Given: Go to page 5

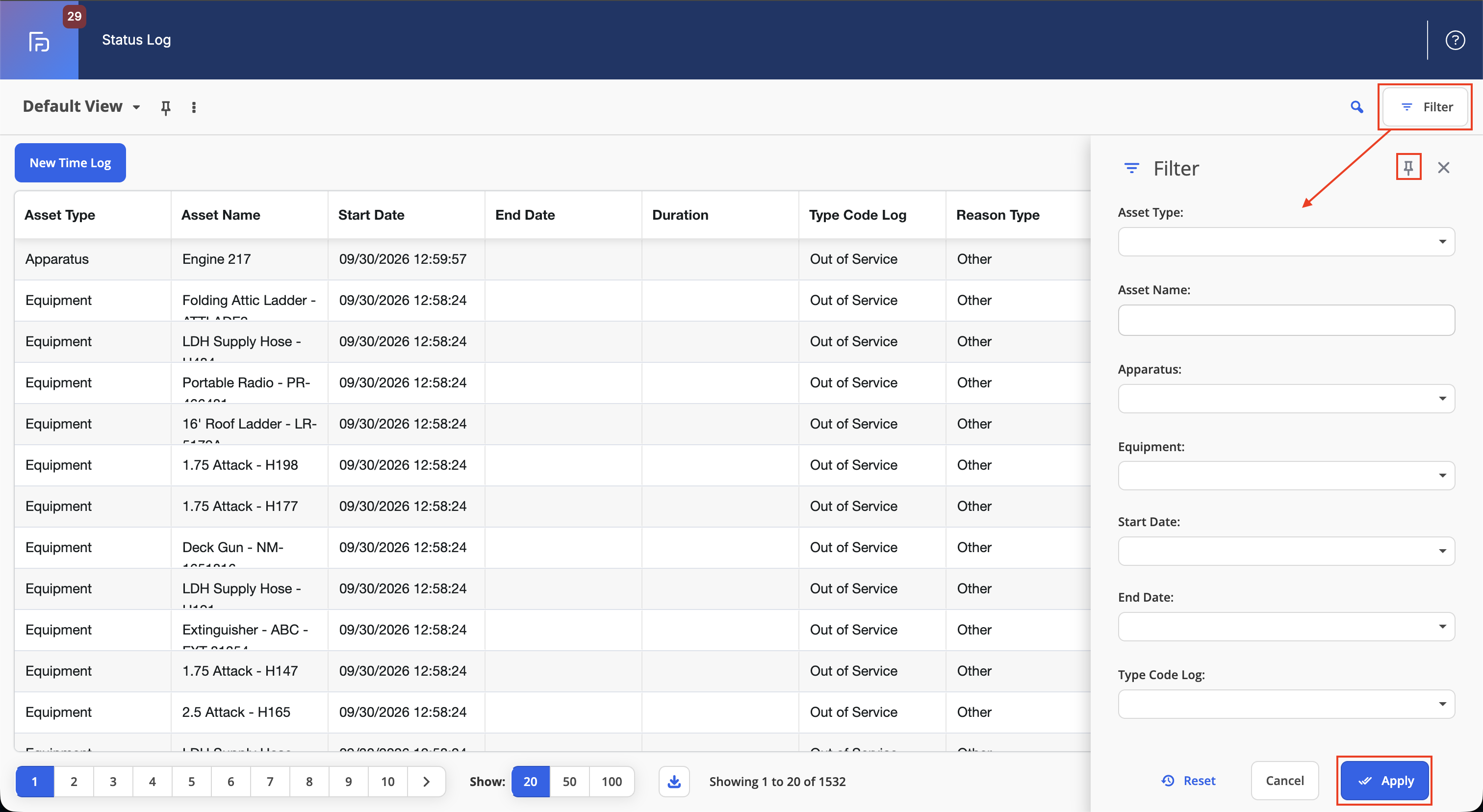Looking at the screenshot, I should pos(192,782).
